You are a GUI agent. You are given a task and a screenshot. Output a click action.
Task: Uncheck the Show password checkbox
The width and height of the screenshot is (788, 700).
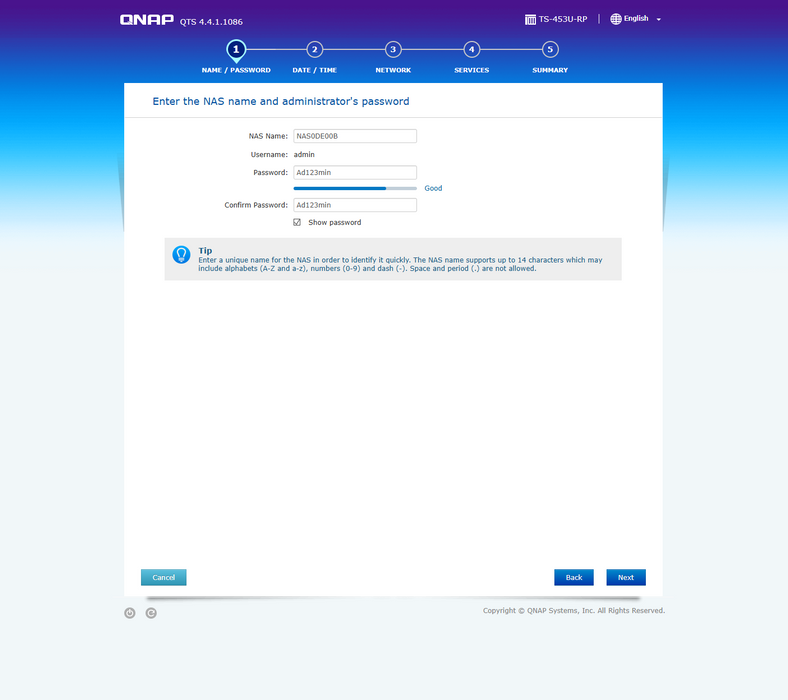coord(297,222)
